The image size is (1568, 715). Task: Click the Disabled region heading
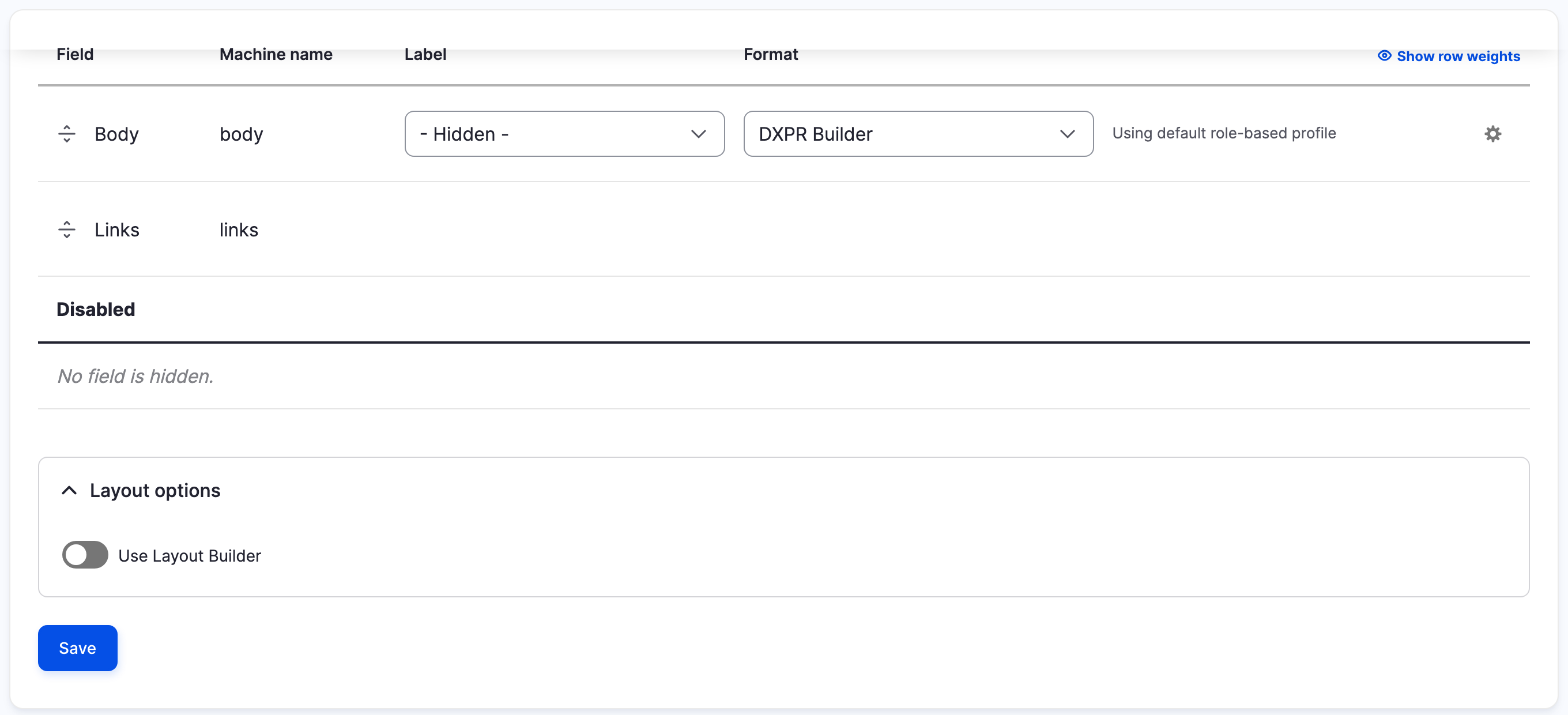point(96,310)
